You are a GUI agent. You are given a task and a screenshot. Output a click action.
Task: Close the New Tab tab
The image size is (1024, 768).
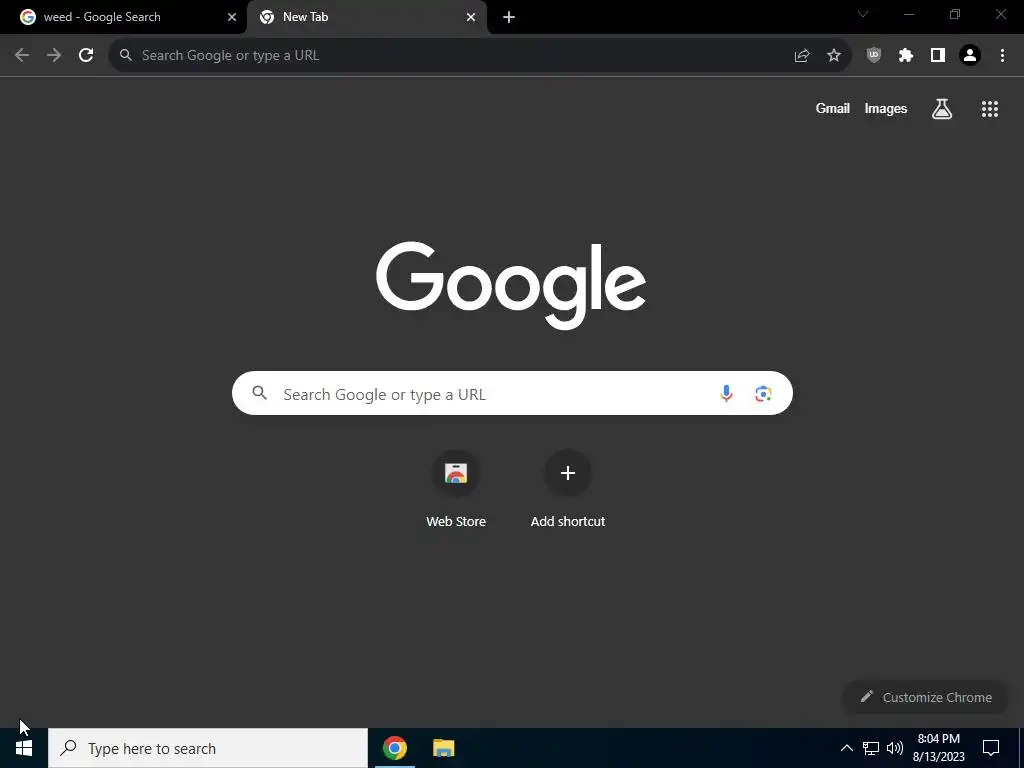click(471, 18)
